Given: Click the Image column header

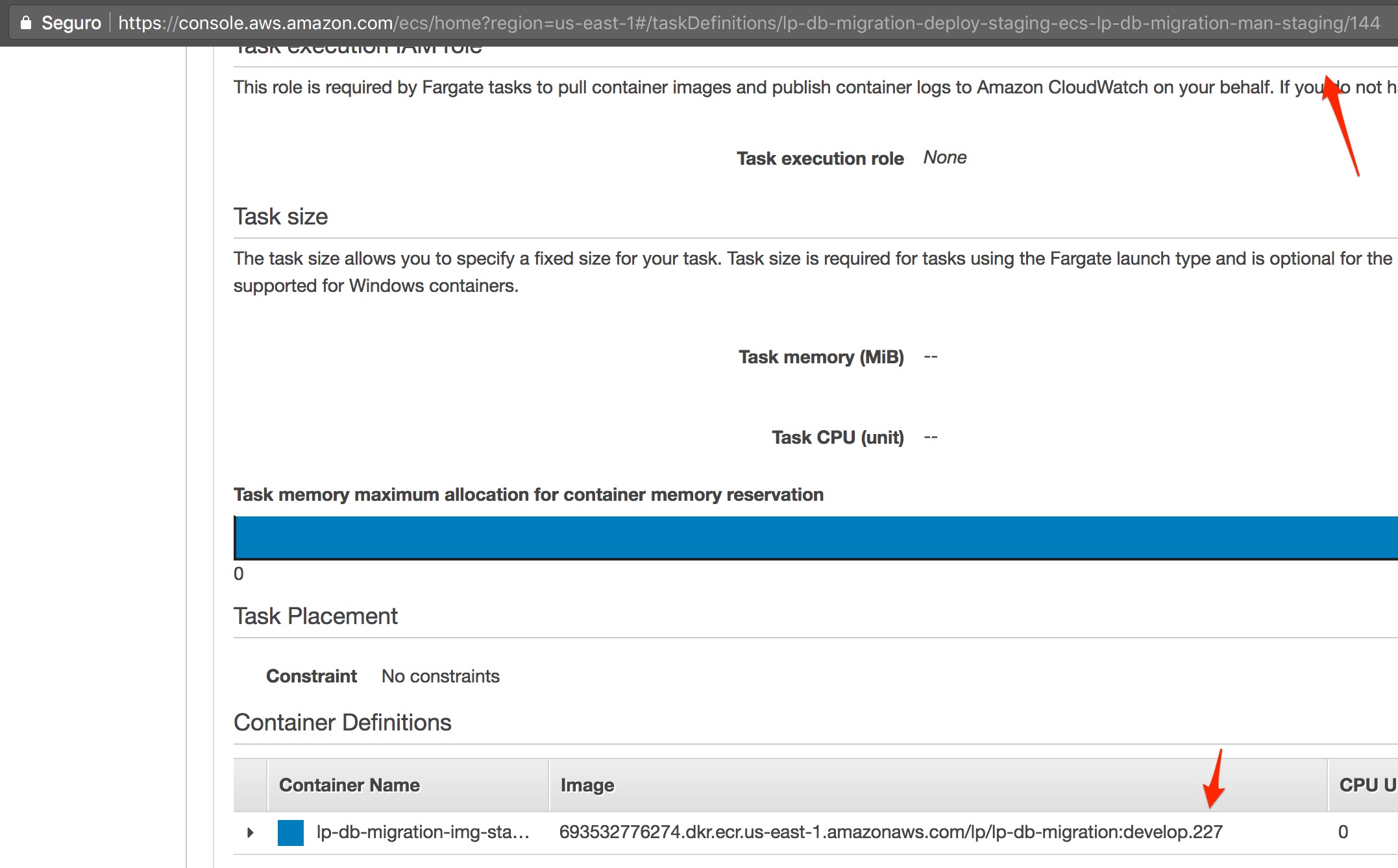Looking at the screenshot, I should (x=586, y=784).
